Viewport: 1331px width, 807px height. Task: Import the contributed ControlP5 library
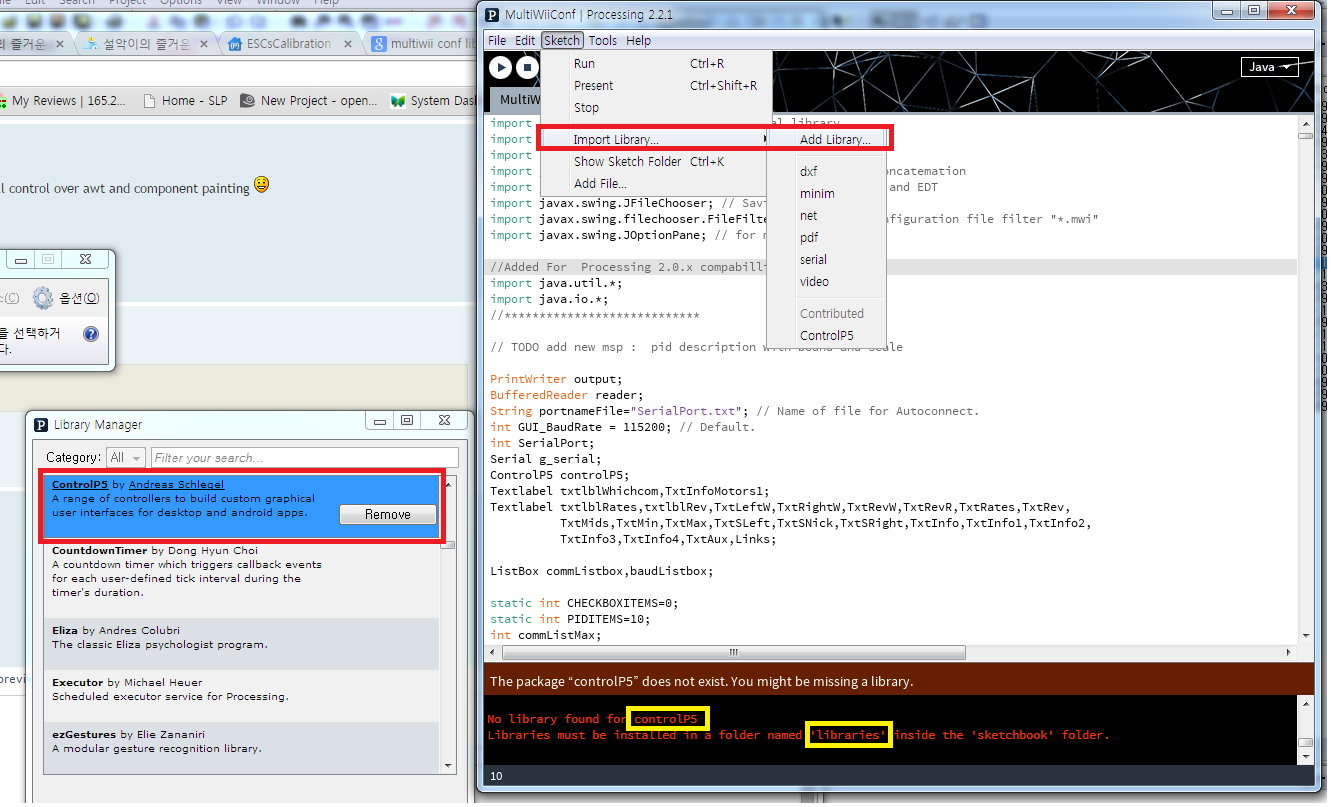(827, 335)
